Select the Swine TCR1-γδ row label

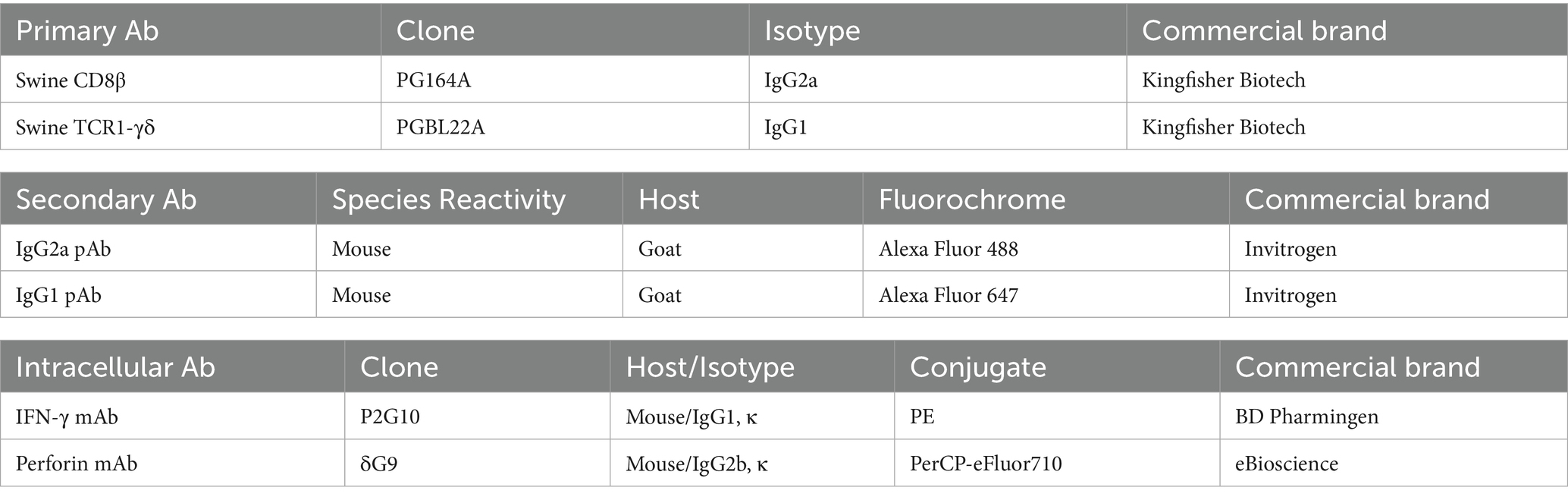pos(85,127)
